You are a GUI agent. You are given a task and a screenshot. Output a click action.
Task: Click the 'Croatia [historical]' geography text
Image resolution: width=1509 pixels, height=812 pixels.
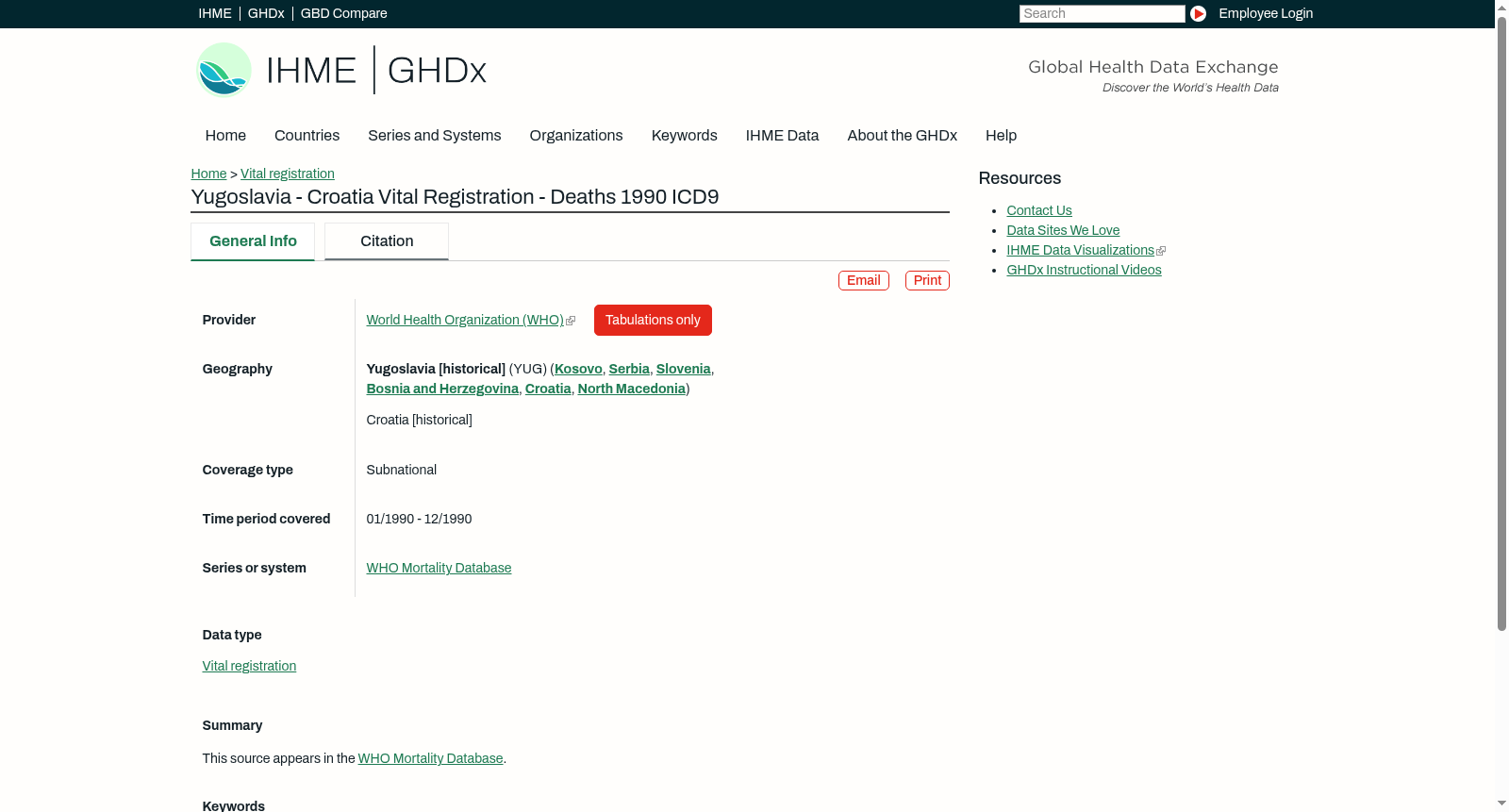[x=420, y=420]
